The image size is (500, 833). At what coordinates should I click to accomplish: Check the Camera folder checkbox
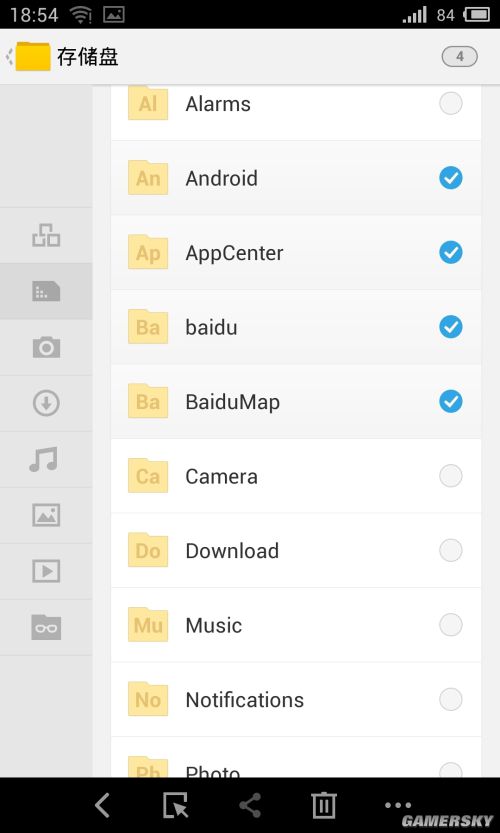(x=451, y=476)
